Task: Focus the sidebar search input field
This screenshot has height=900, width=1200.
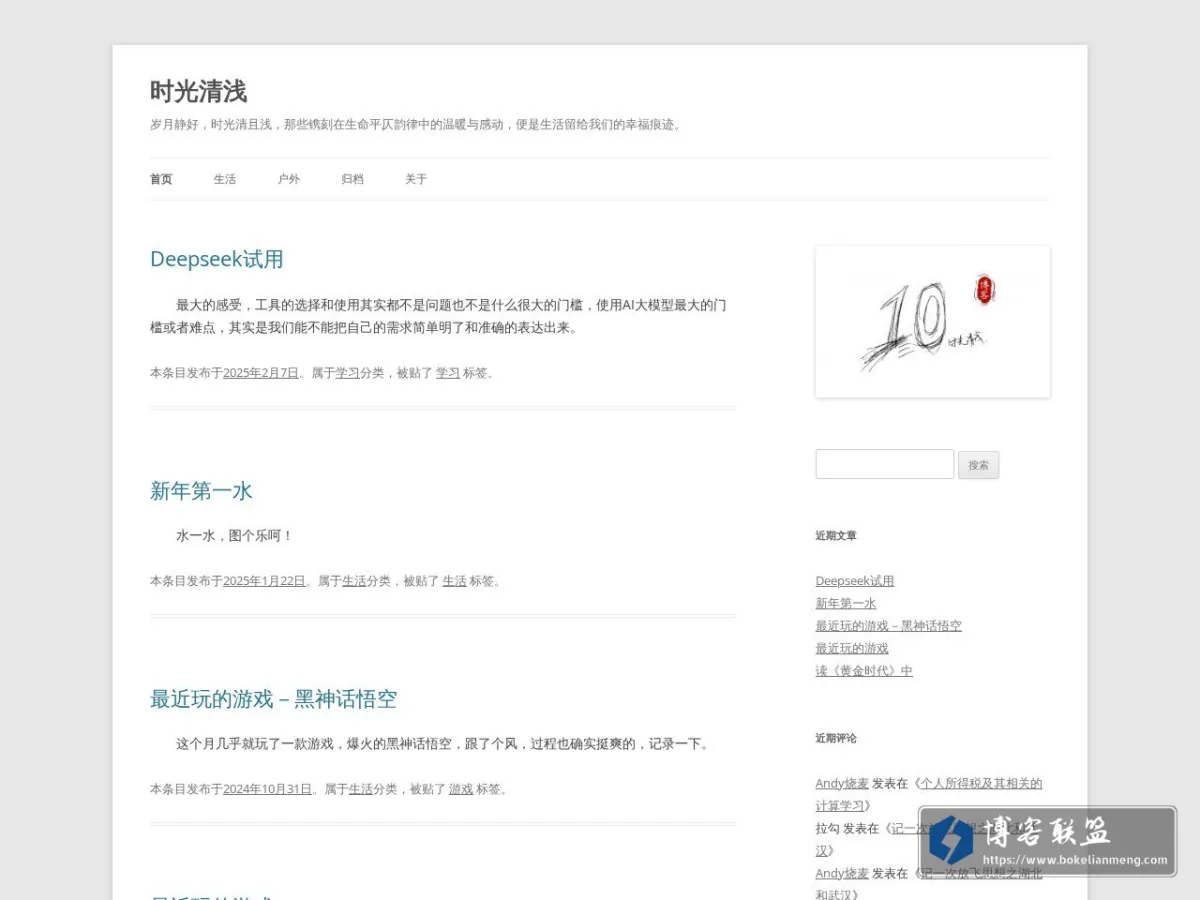Action: pos(885,464)
